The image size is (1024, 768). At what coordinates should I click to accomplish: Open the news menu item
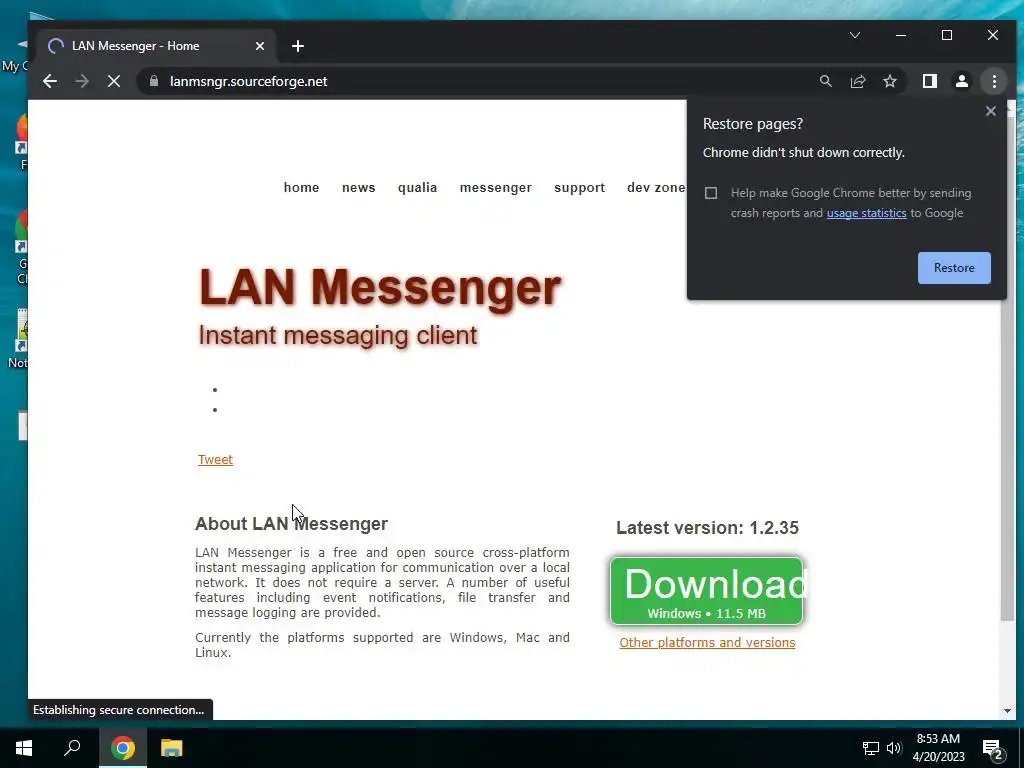pos(359,187)
